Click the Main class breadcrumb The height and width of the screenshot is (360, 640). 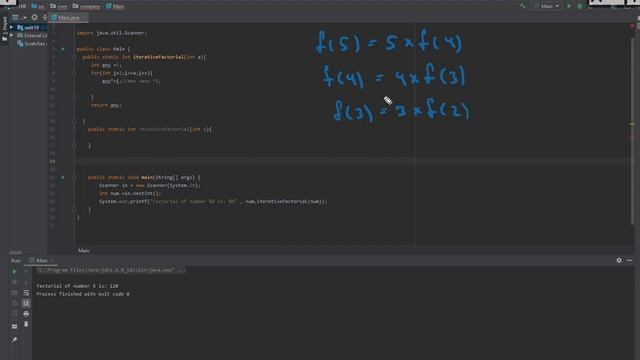pyautogui.click(x=115, y=6)
